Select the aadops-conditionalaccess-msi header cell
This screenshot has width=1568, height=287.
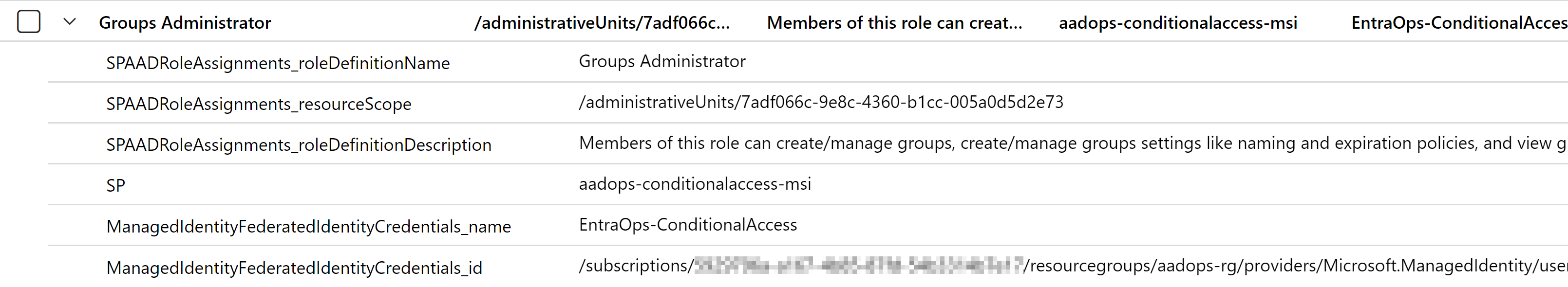[1178, 23]
